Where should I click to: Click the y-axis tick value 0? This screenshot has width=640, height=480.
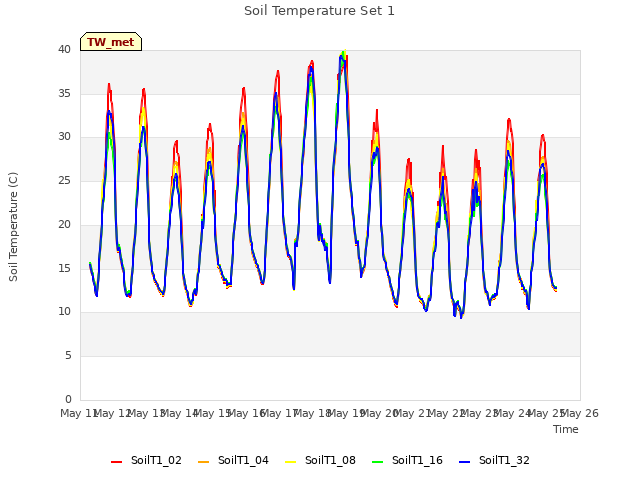pyautogui.click(x=68, y=399)
